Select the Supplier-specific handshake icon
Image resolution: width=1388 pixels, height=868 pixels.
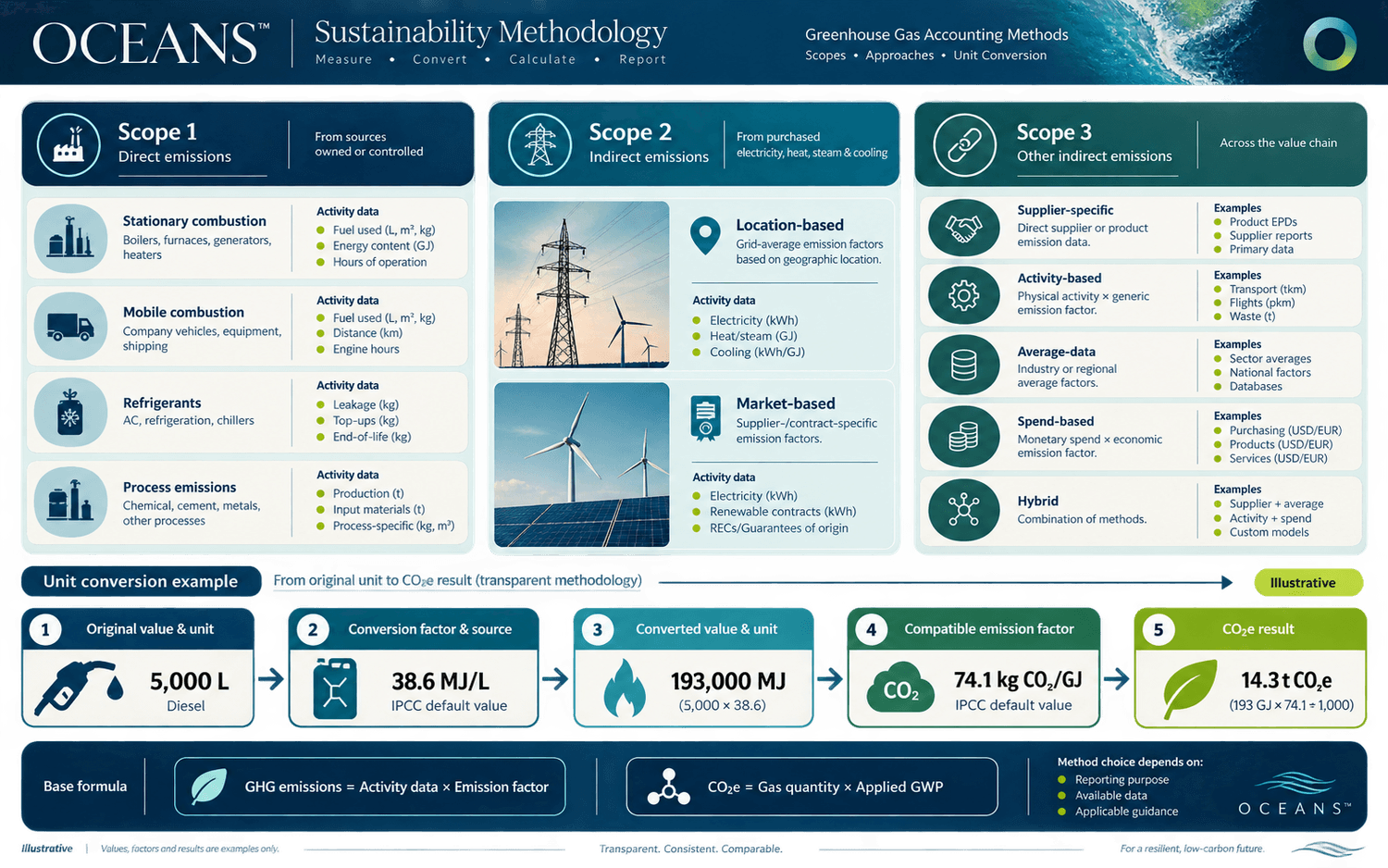(x=963, y=228)
